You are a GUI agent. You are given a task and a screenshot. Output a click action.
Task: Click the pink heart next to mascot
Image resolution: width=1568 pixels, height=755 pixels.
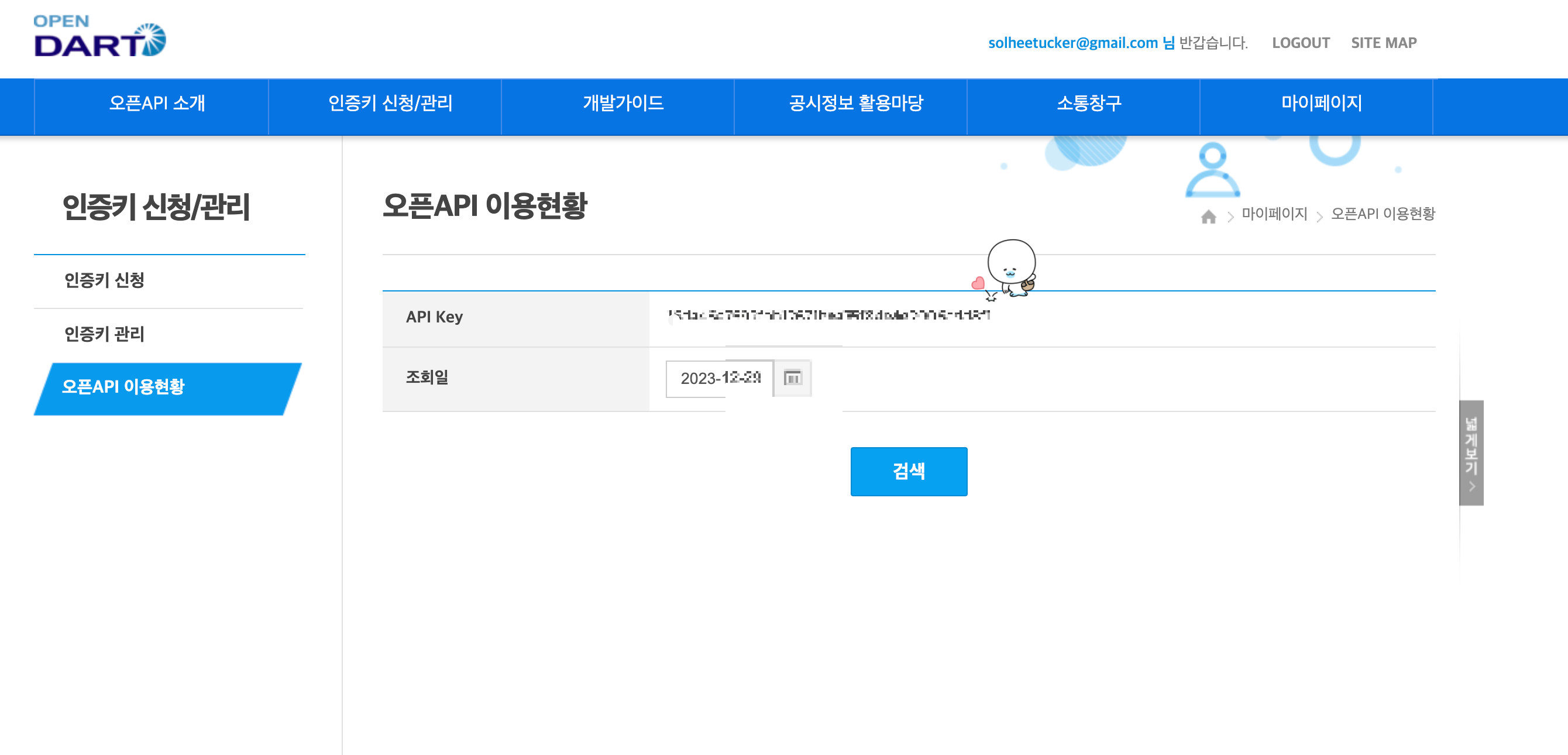[978, 283]
